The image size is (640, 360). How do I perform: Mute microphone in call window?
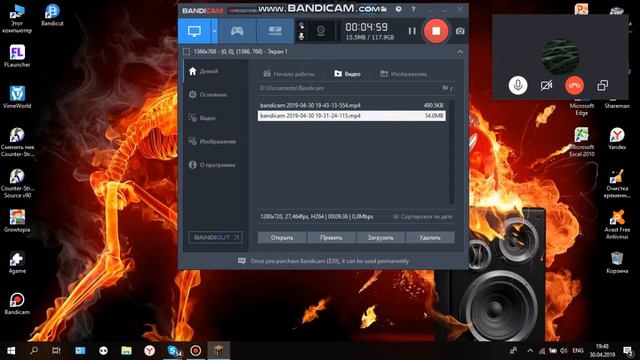click(518, 86)
